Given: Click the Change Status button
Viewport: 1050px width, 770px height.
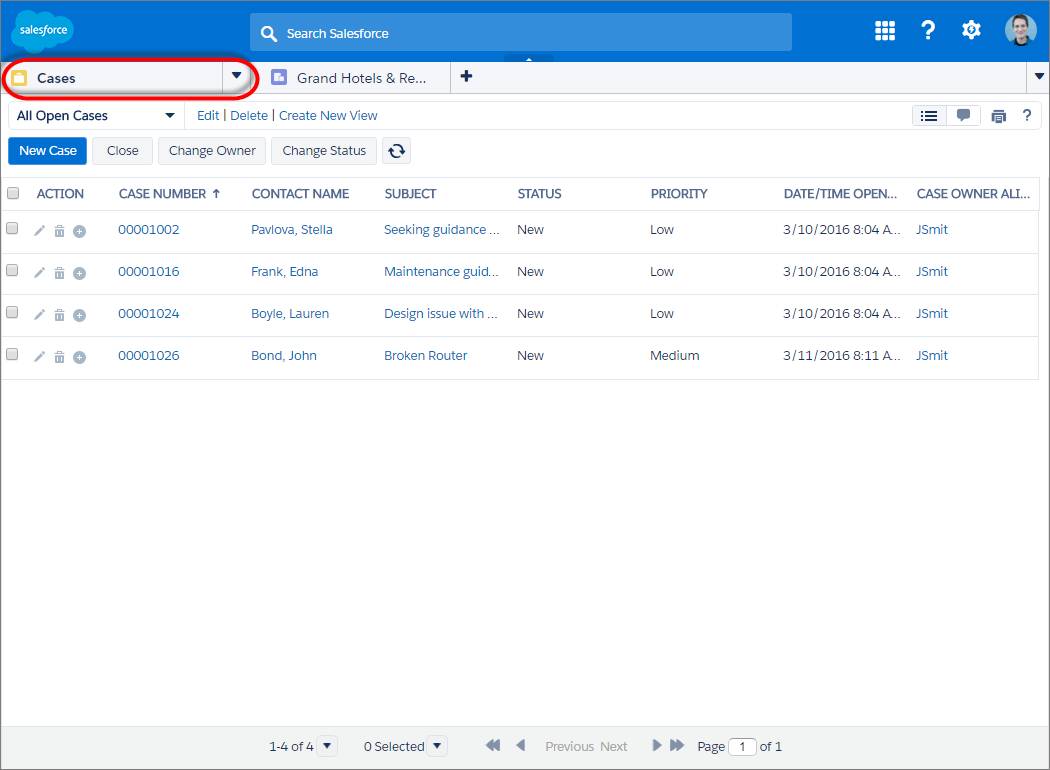Looking at the screenshot, I should 324,151.
